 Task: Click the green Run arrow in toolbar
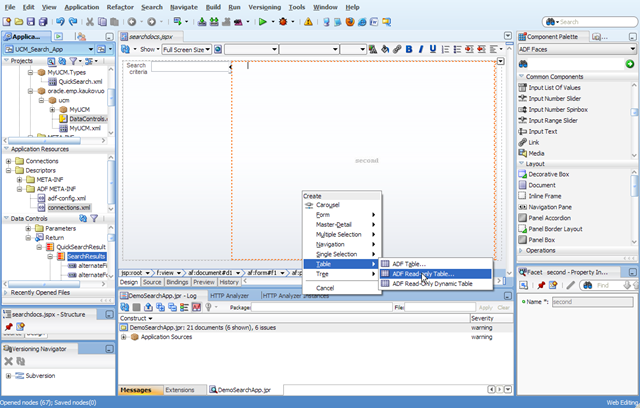coord(262,22)
